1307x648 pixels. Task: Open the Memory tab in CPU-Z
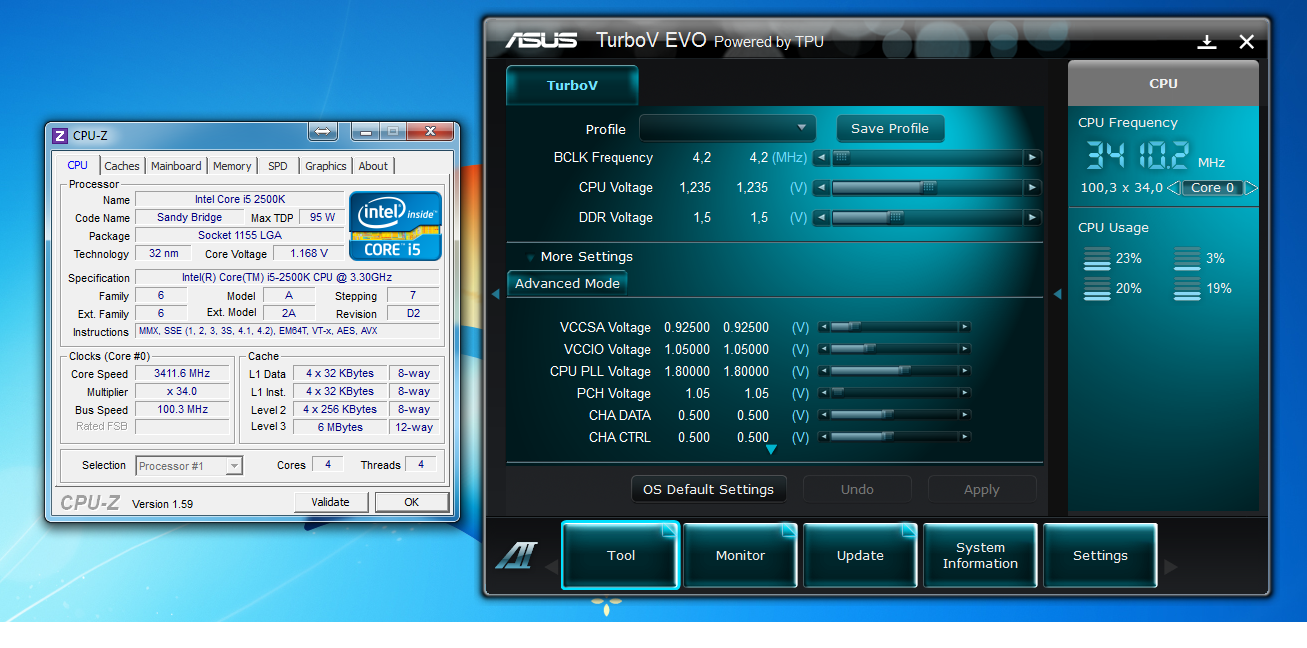[x=232, y=166]
